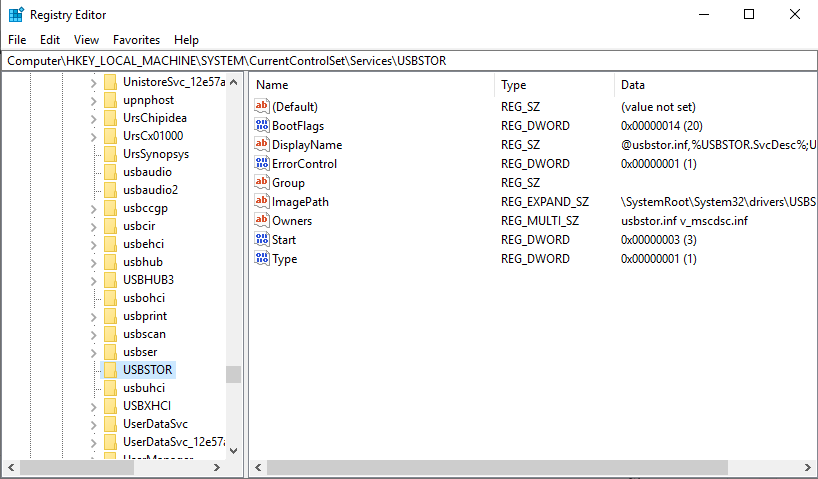Click the Start DWORD value icon
The height and width of the screenshot is (479, 818).
tap(263, 240)
